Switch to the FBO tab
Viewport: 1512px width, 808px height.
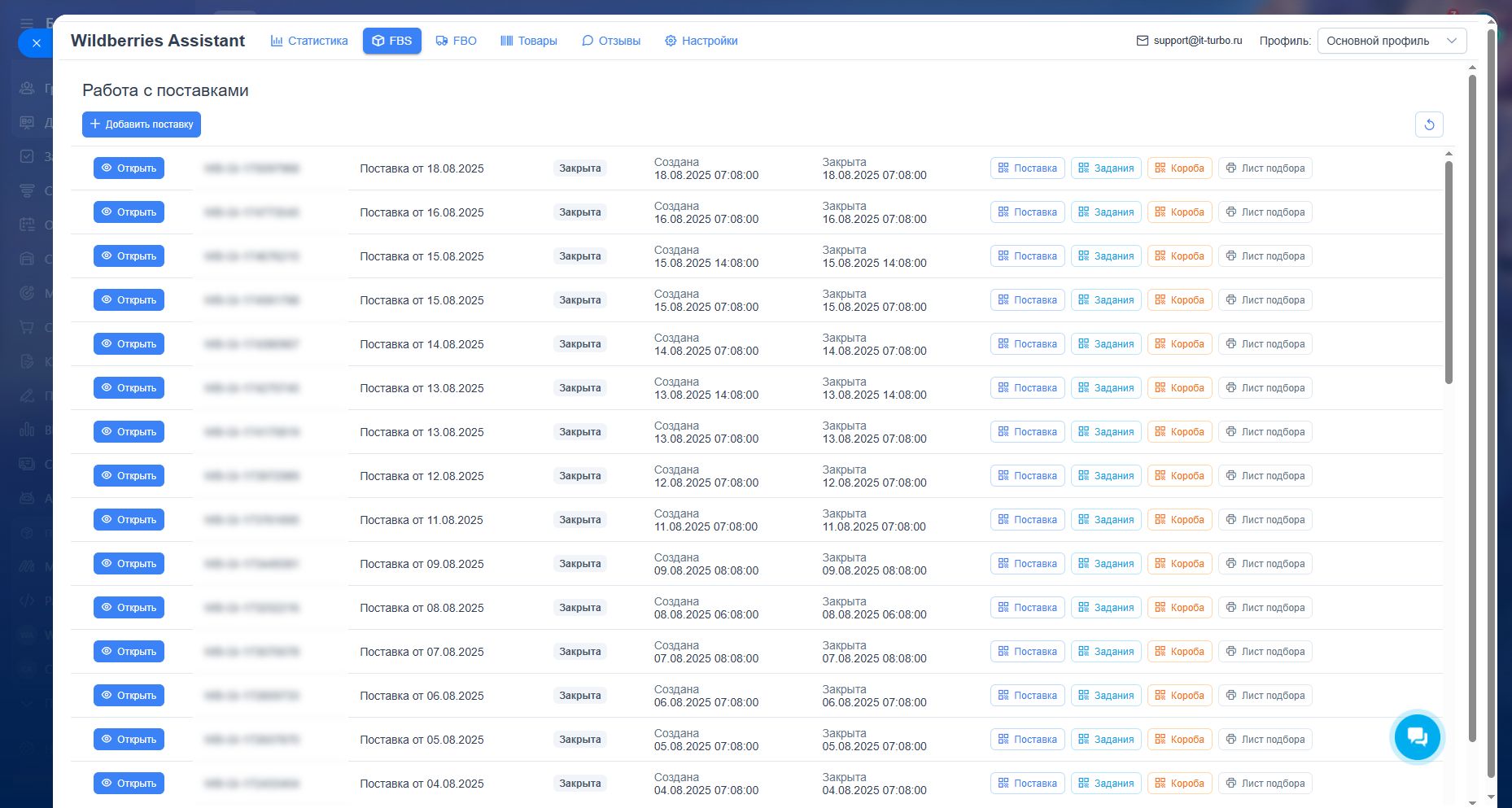click(x=456, y=41)
